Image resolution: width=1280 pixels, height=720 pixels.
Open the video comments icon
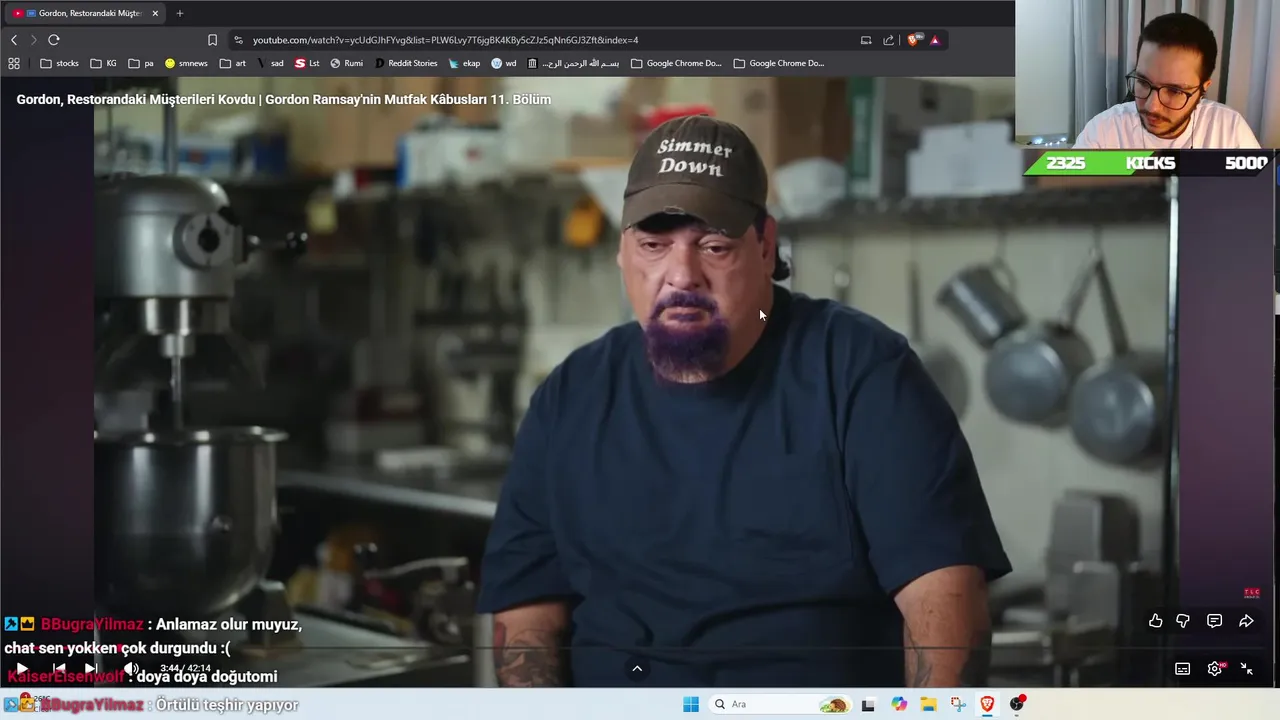(x=1214, y=621)
